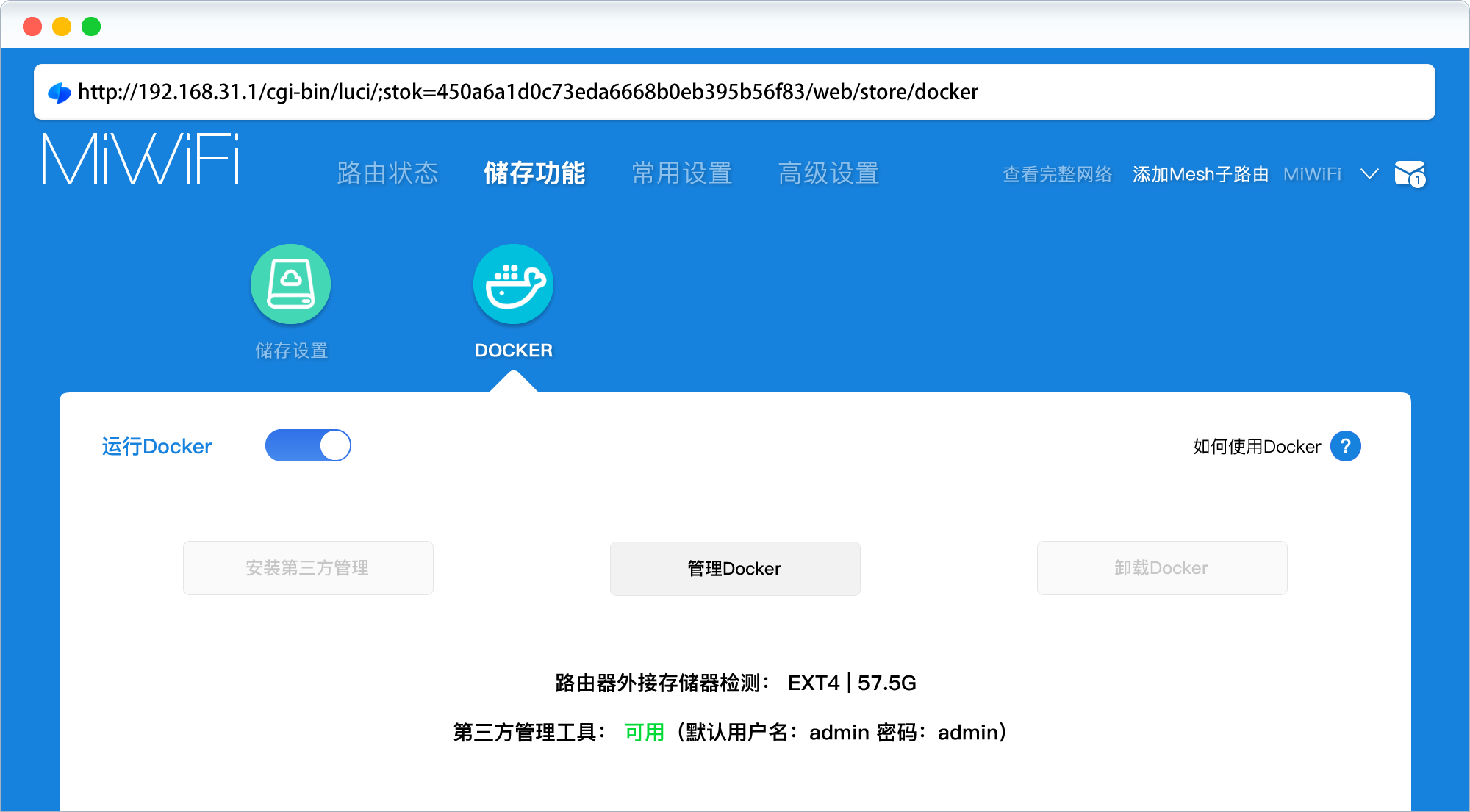This screenshot has height=812, width=1470.
Task: Click the blue question mark help icon
Action: [1345, 446]
